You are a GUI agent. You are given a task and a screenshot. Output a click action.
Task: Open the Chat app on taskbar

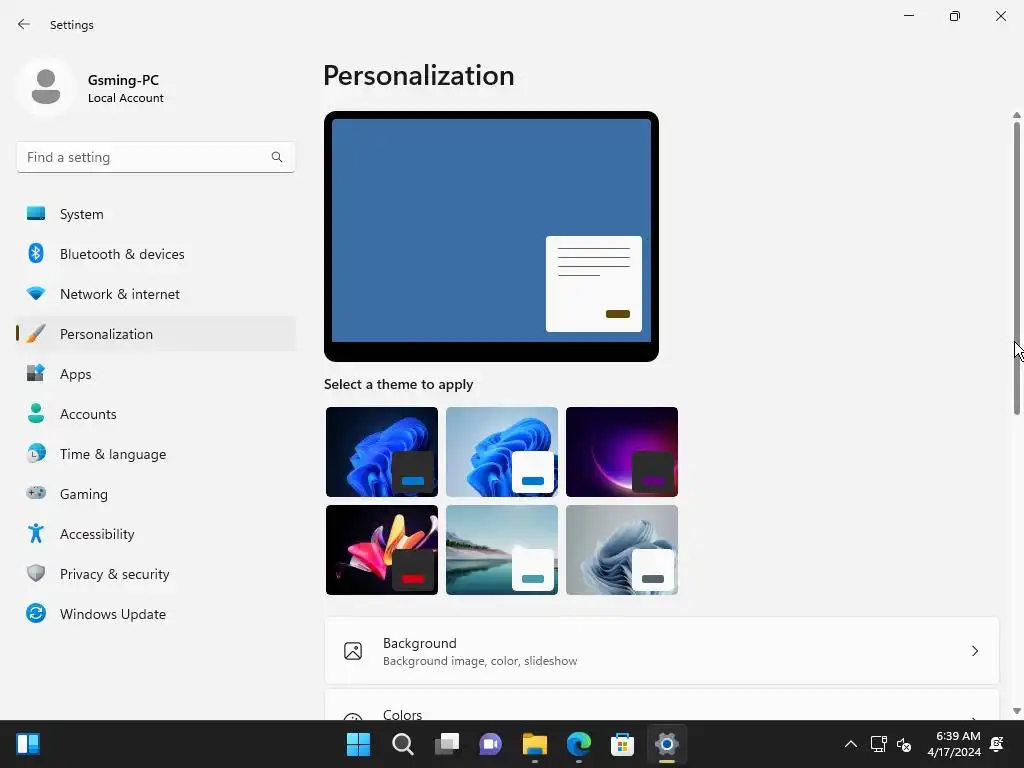(490, 744)
